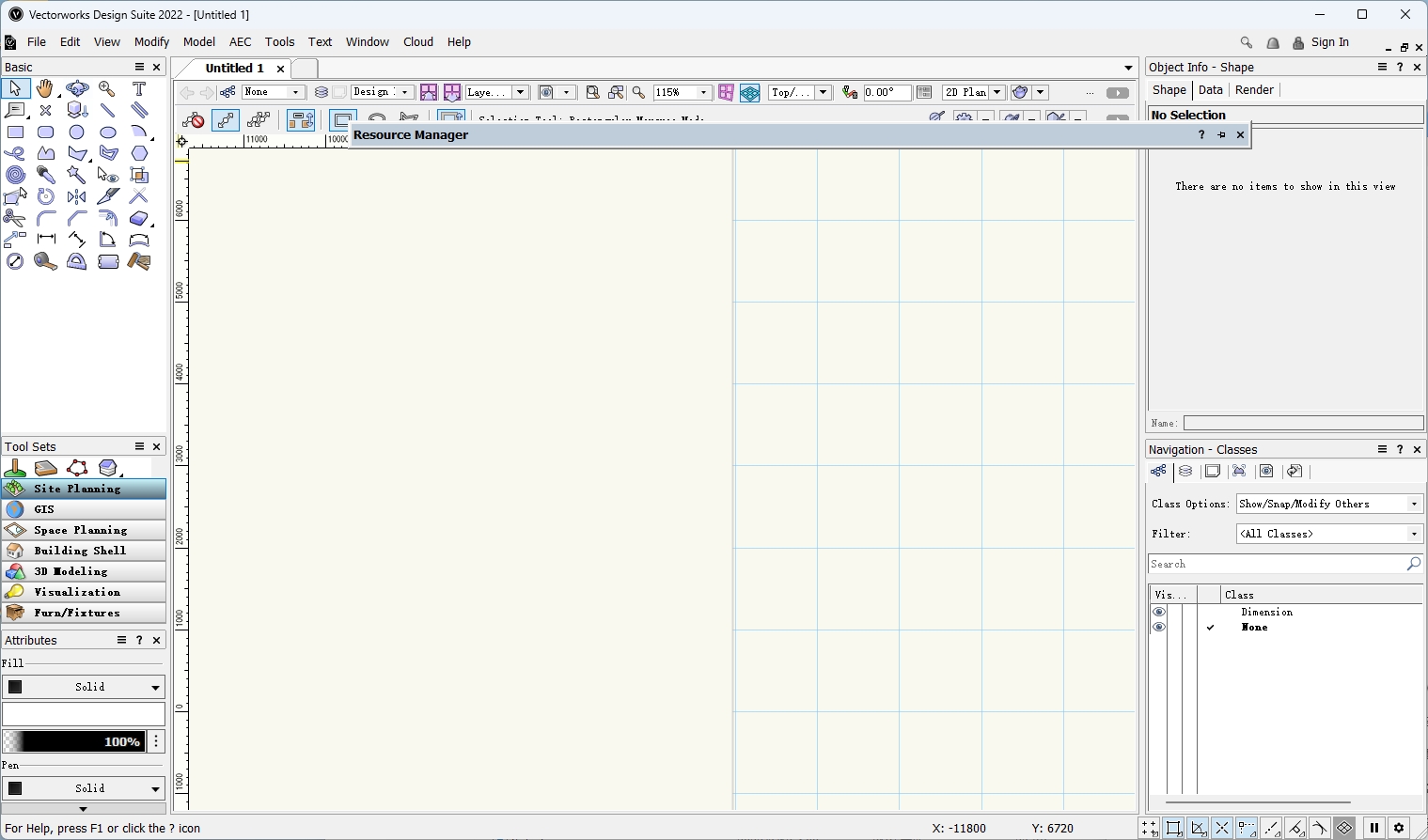Switch to the Render tab
Viewport: 1428px width, 840px height.
click(x=1254, y=90)
